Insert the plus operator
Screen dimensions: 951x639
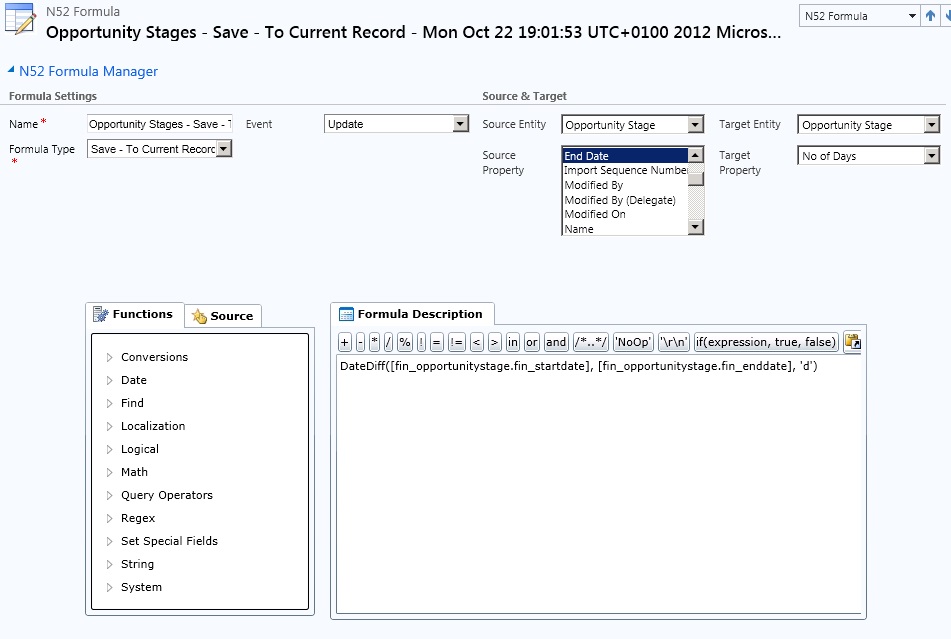pos(344,342)
